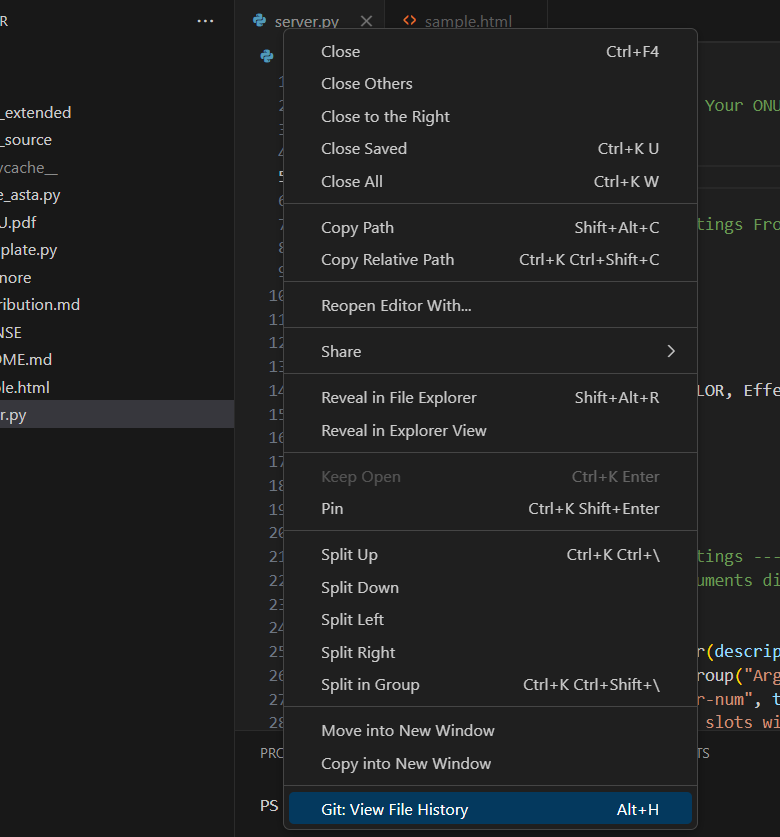Choose Close All menu entry
Viewport: 780px width, 837px height.
[x=490, y=181]
